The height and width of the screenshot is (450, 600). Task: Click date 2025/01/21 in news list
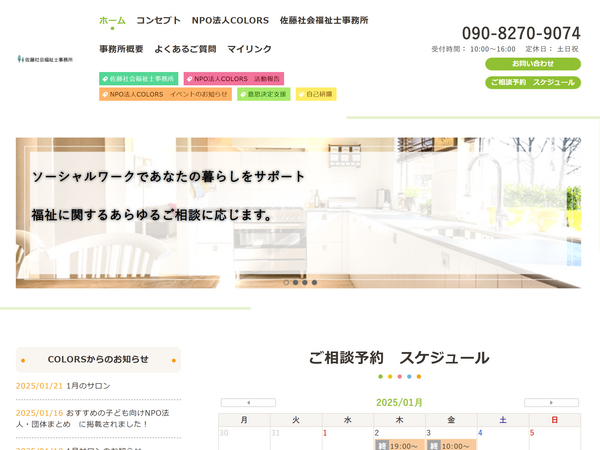(39, 386)
